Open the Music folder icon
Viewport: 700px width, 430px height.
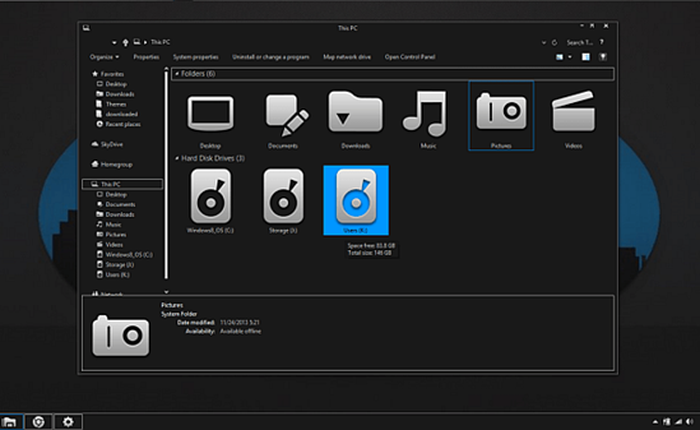tap(426, 116)
